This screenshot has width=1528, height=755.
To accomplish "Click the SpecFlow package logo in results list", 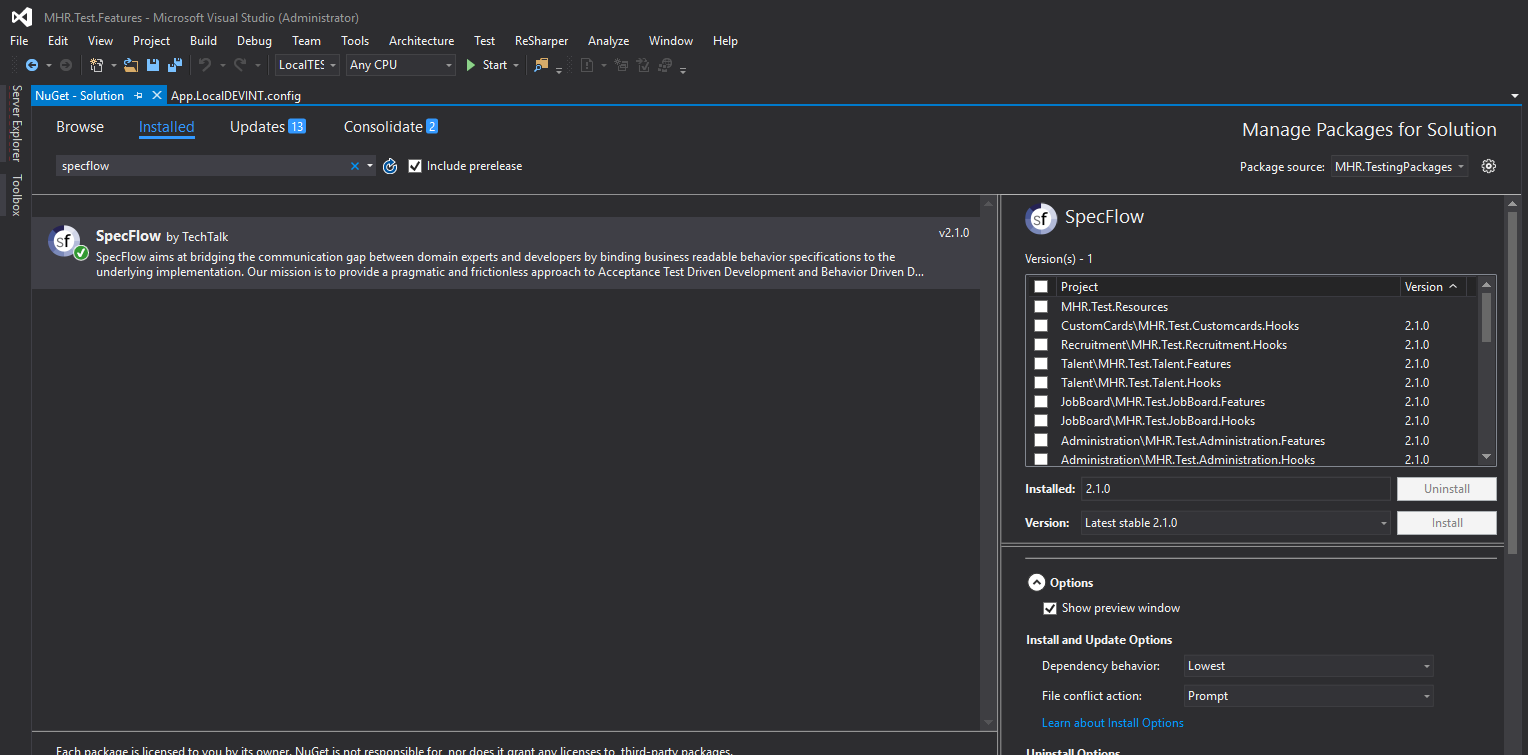I will pos(66,241).
